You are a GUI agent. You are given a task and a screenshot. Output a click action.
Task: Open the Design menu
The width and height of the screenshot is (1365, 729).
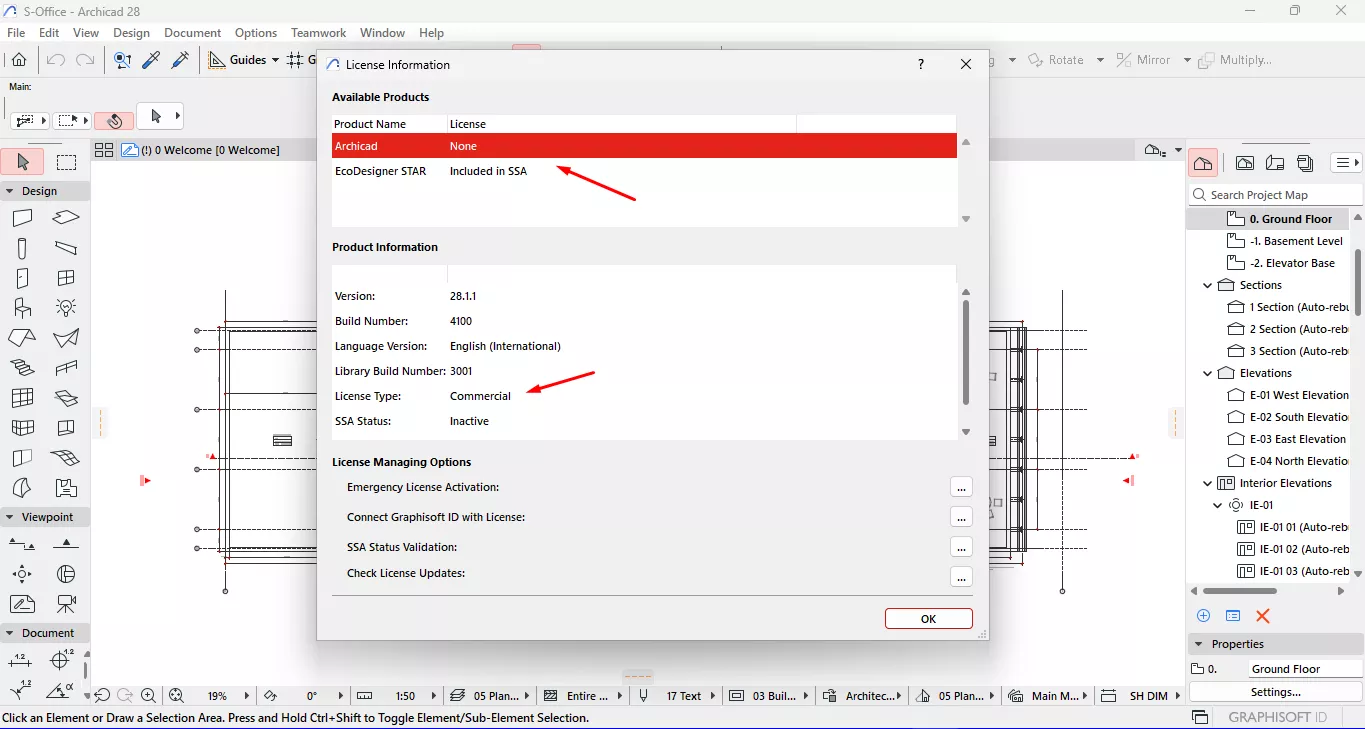131,33
